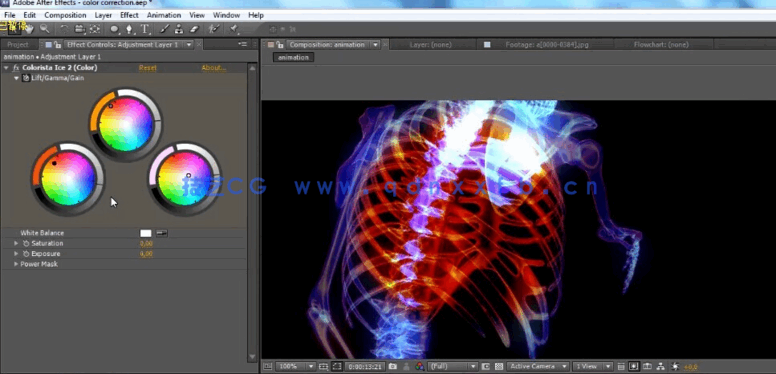Open Composition: animation dropdown arrow
Viewport: 776px width, 374px height.
pos(375,45)
